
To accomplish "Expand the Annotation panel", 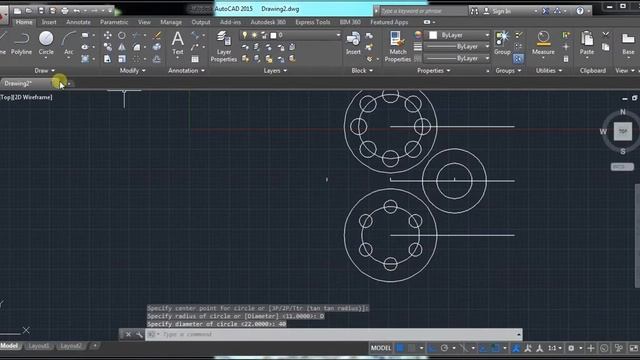I will coord(186,71).
